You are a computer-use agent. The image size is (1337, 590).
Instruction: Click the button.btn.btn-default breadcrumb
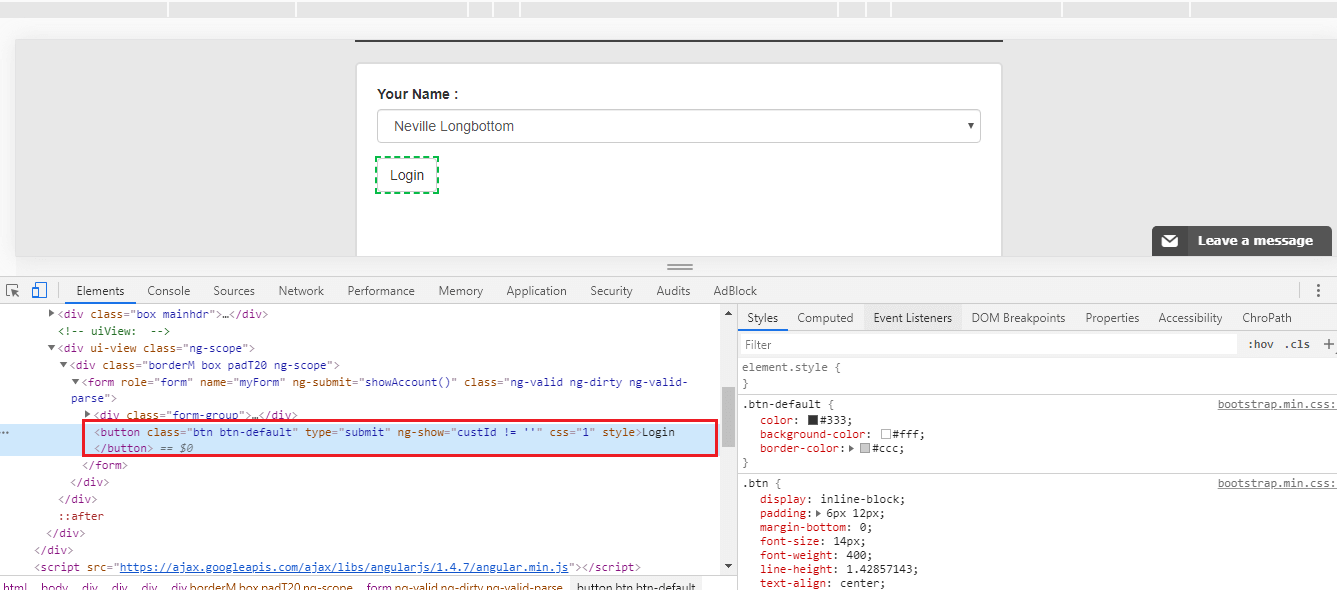tap(636, 587)
